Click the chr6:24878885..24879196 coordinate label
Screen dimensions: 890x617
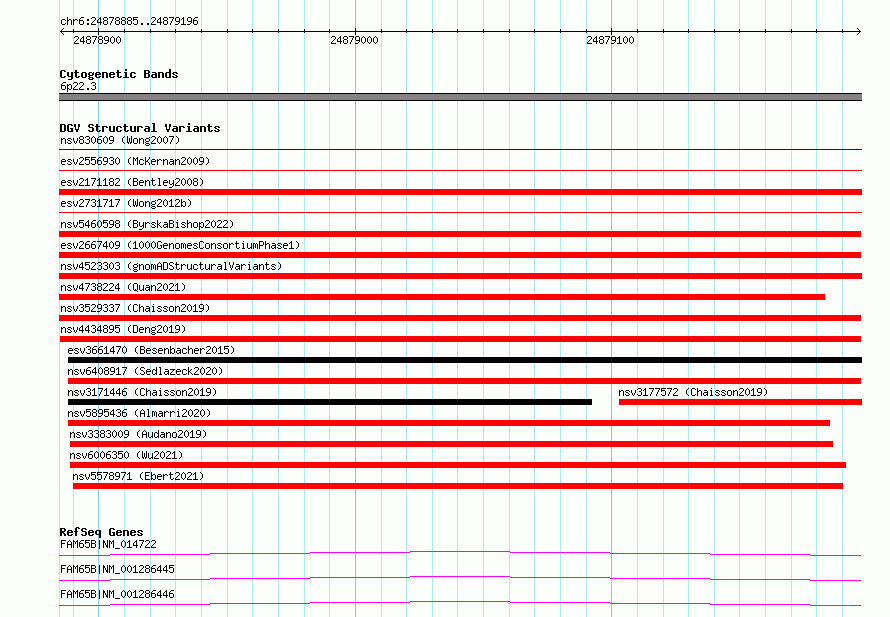click(129, 21)
